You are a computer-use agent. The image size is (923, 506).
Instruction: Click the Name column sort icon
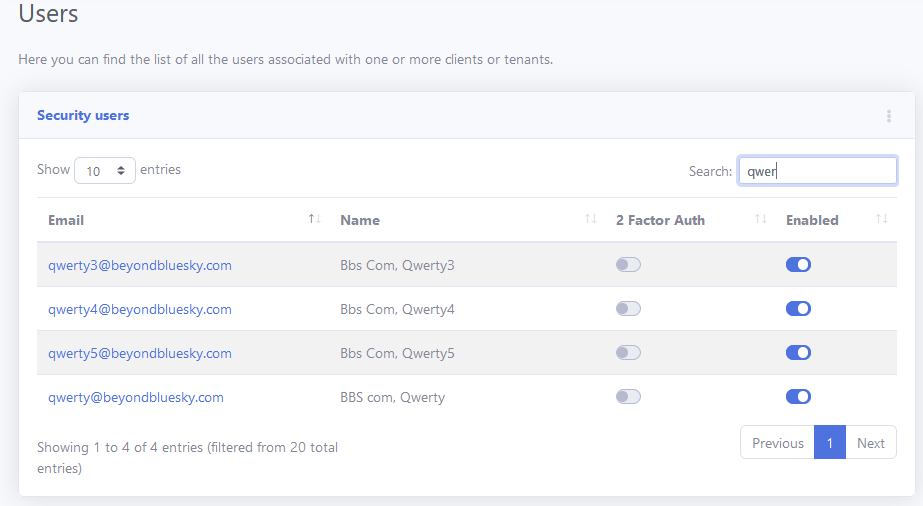pos(590,220)
